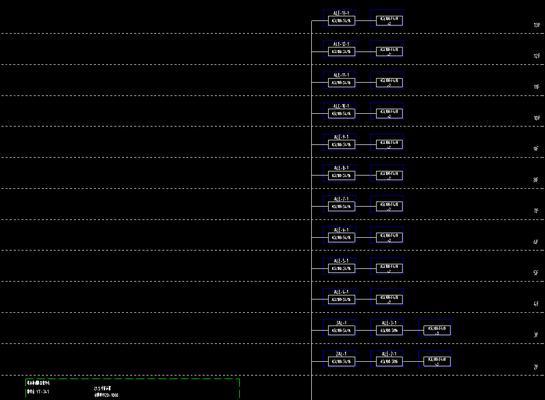Screen dimensions: 545x400
Task: Select the 4F floor label at right
Action: [536, 303]
